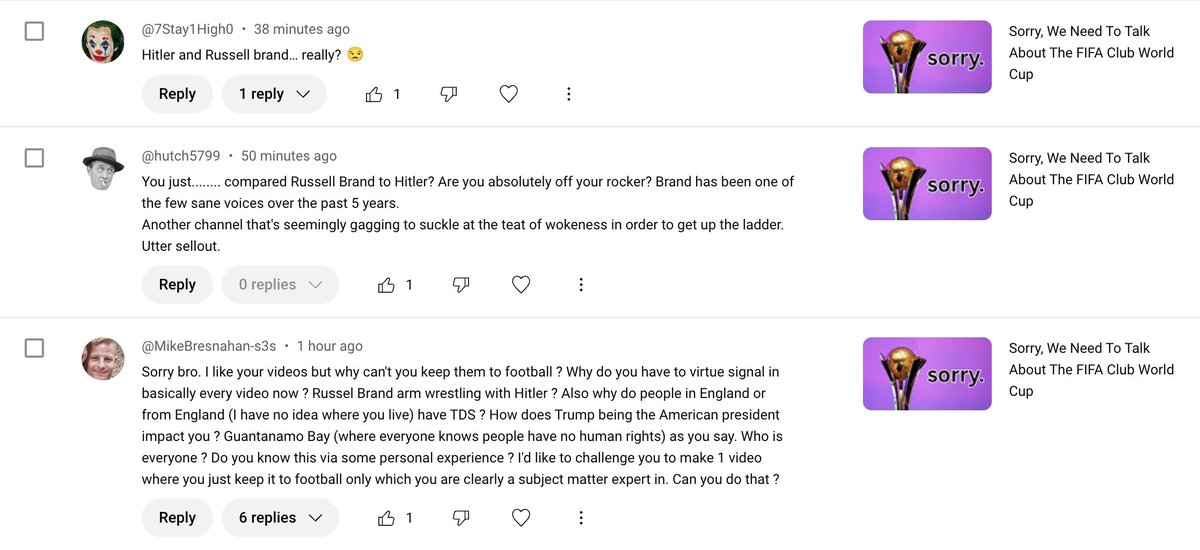Reply to the @MikeBresnahan-s3s comment
The width and height of the screenshot is (1200, 550).
click(177, 518)
